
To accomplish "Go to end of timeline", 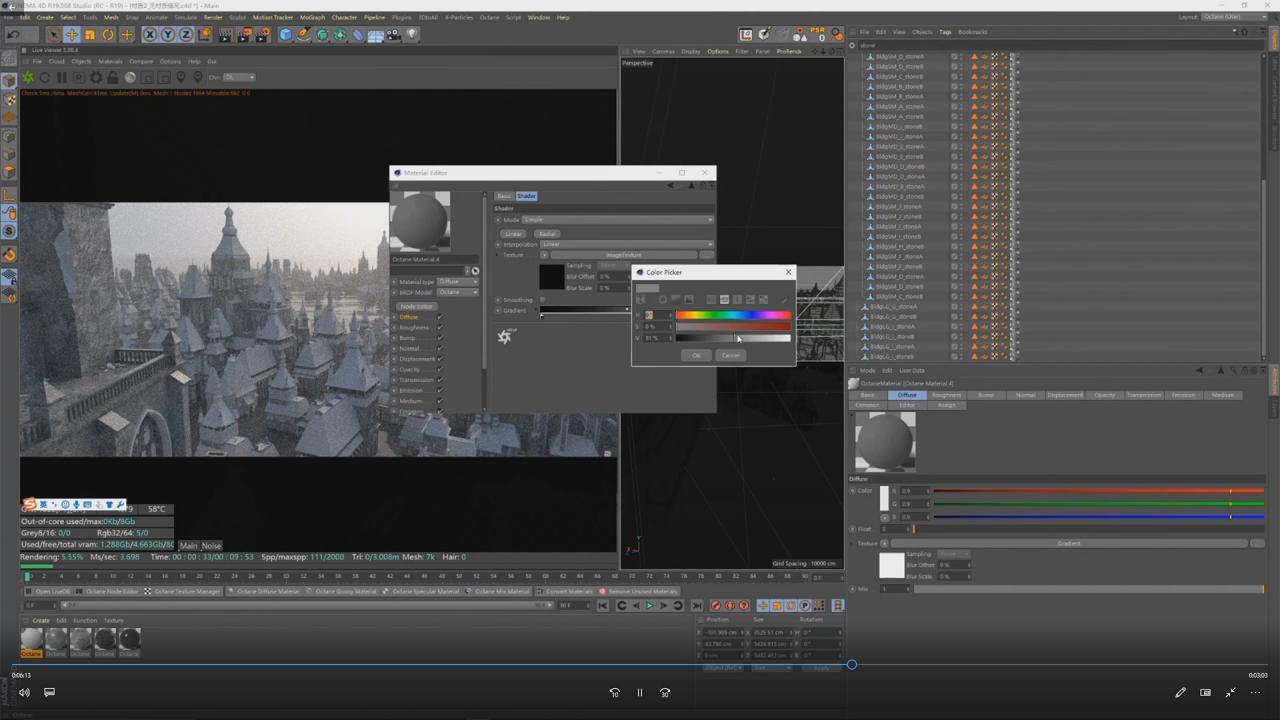I will [697, 605].
